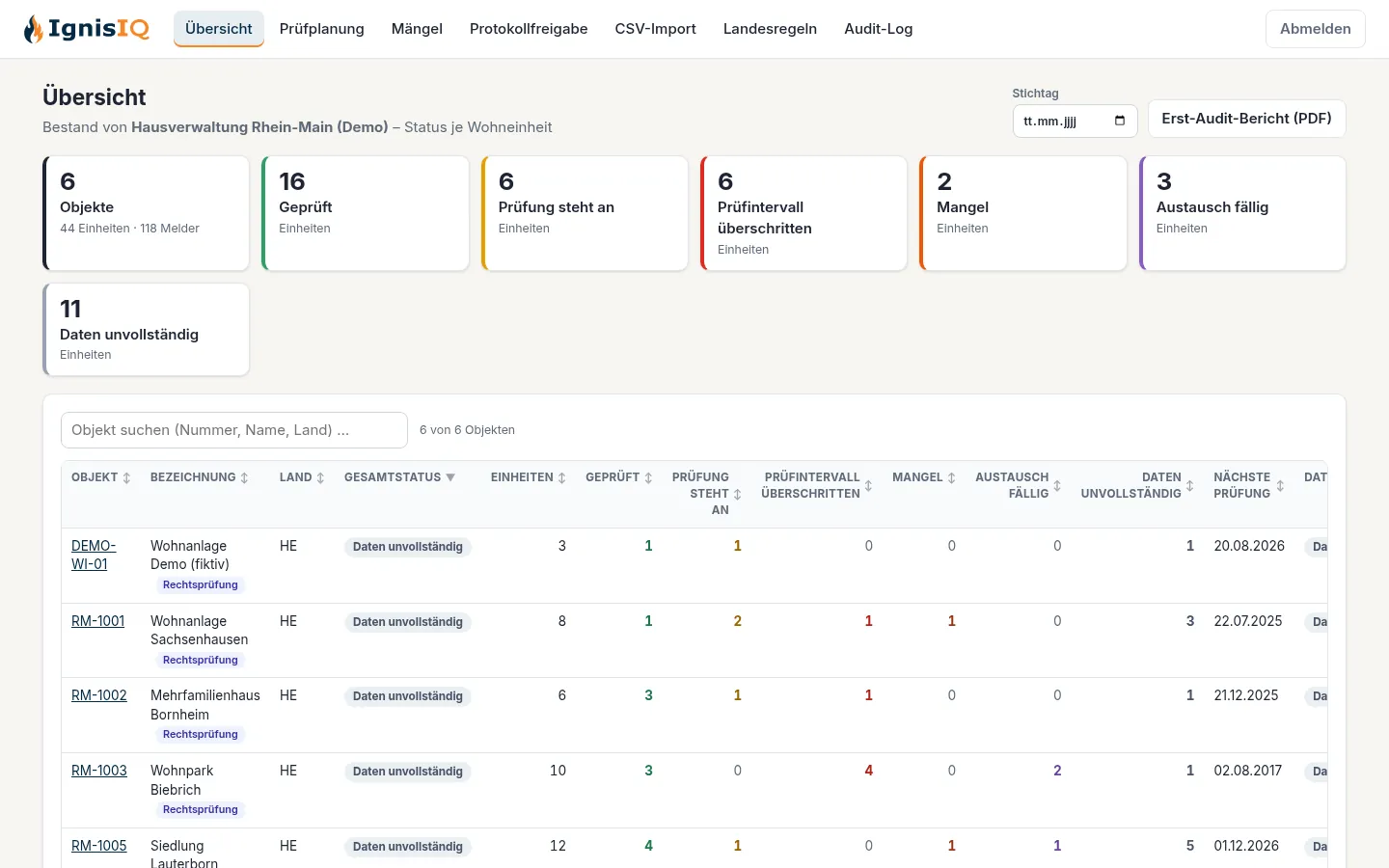
Task: Go to Prüfplanung
Action: pyautogui.click(x=322, y=29)
